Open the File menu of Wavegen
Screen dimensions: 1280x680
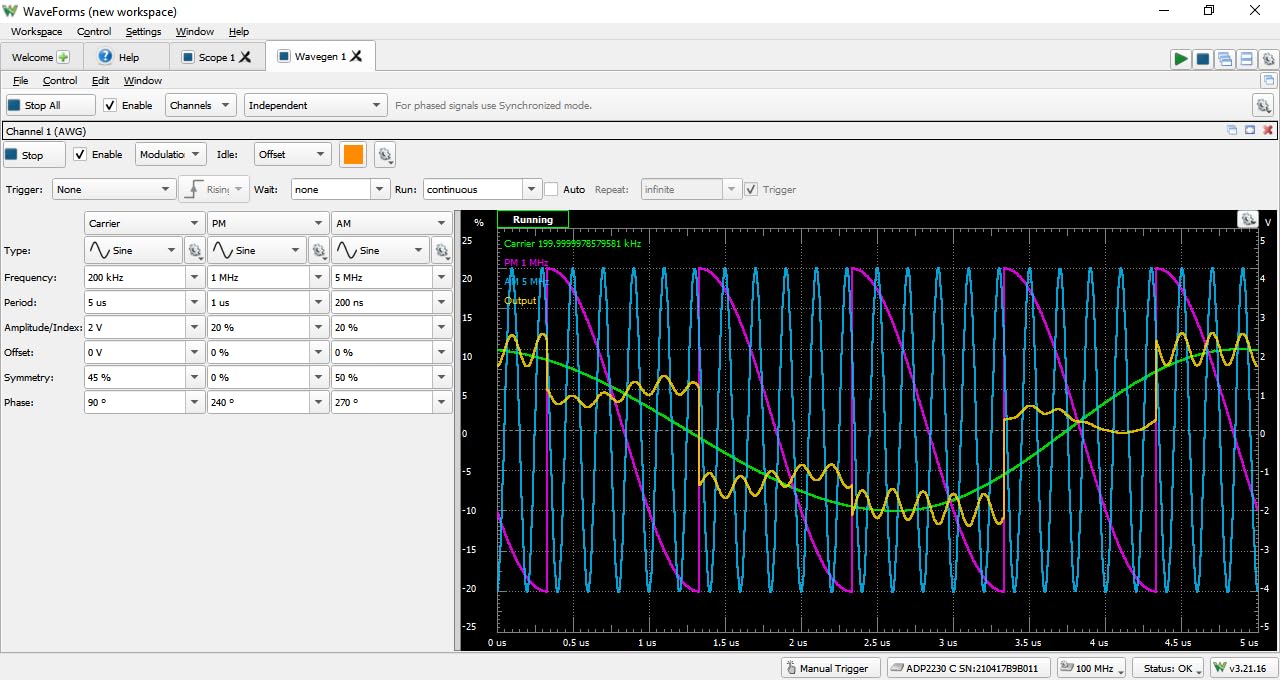click(x=20, y=81)
